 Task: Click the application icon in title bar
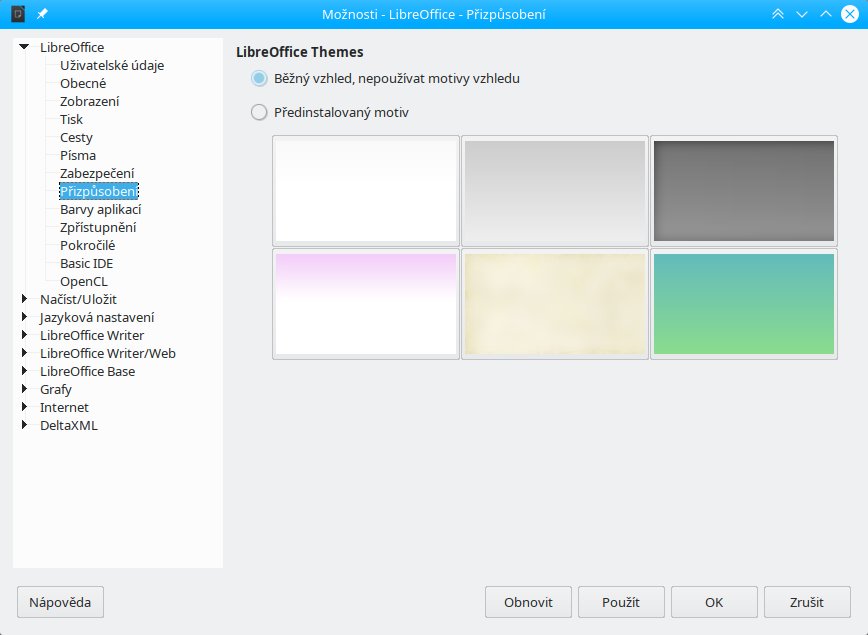pyautogui.click(x=18, y=14)
